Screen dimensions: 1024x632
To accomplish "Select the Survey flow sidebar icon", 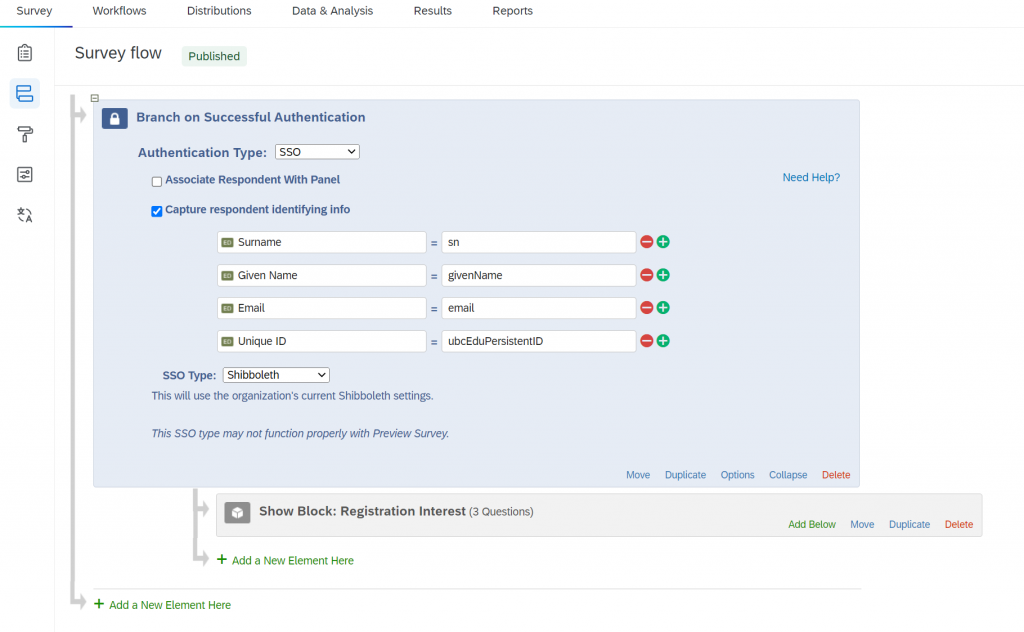I will 25,93.
